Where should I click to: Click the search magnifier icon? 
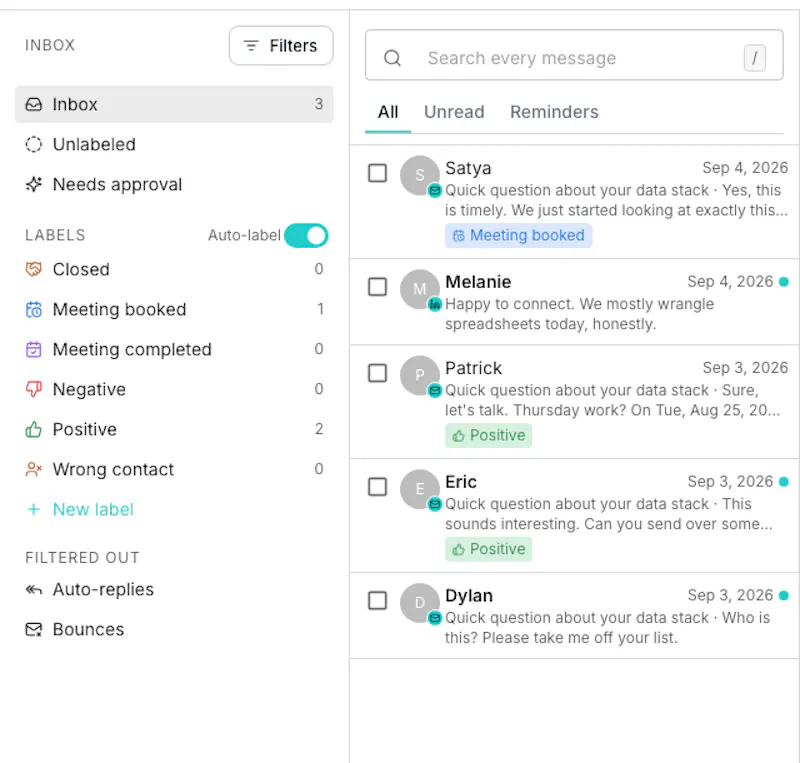[392, 58]
